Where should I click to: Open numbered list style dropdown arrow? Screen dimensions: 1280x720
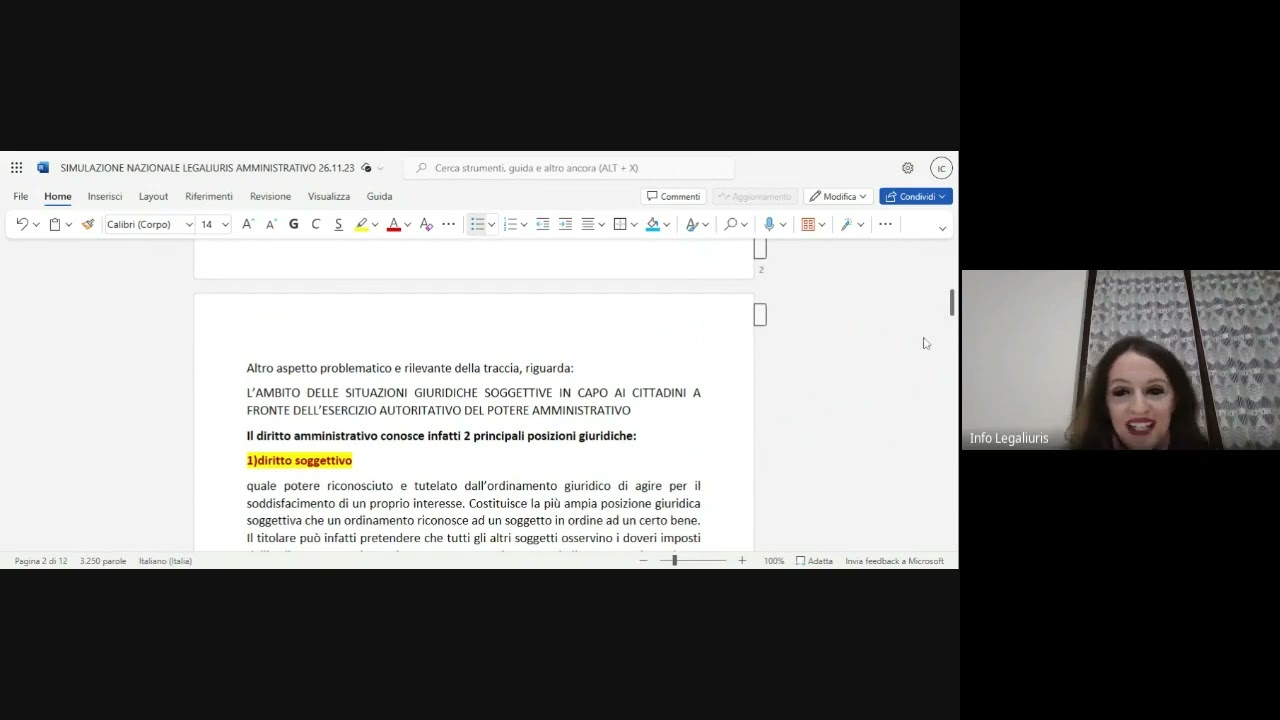click(x=523, y=224)
